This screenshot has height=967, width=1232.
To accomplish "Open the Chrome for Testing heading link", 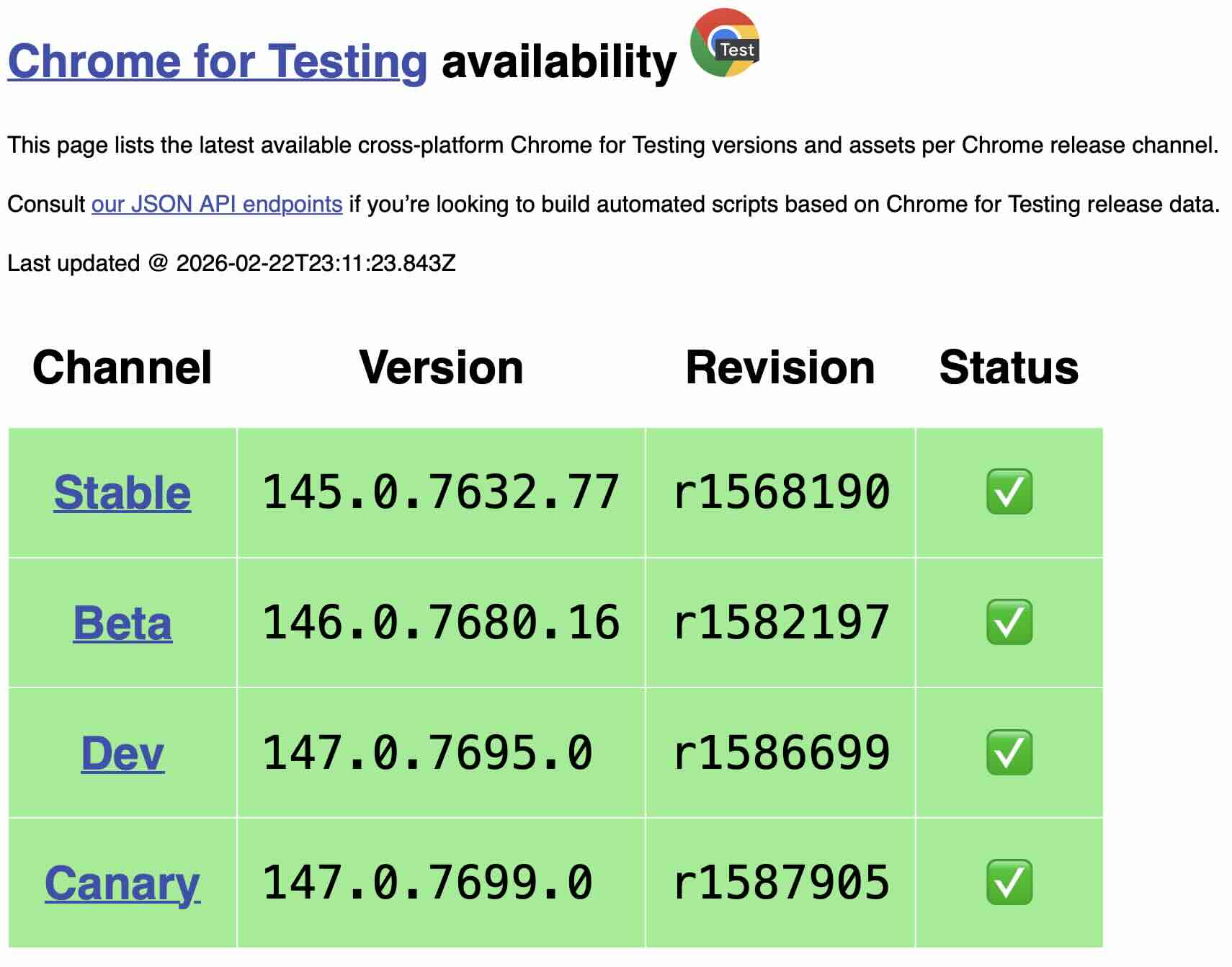I will 218,61.
